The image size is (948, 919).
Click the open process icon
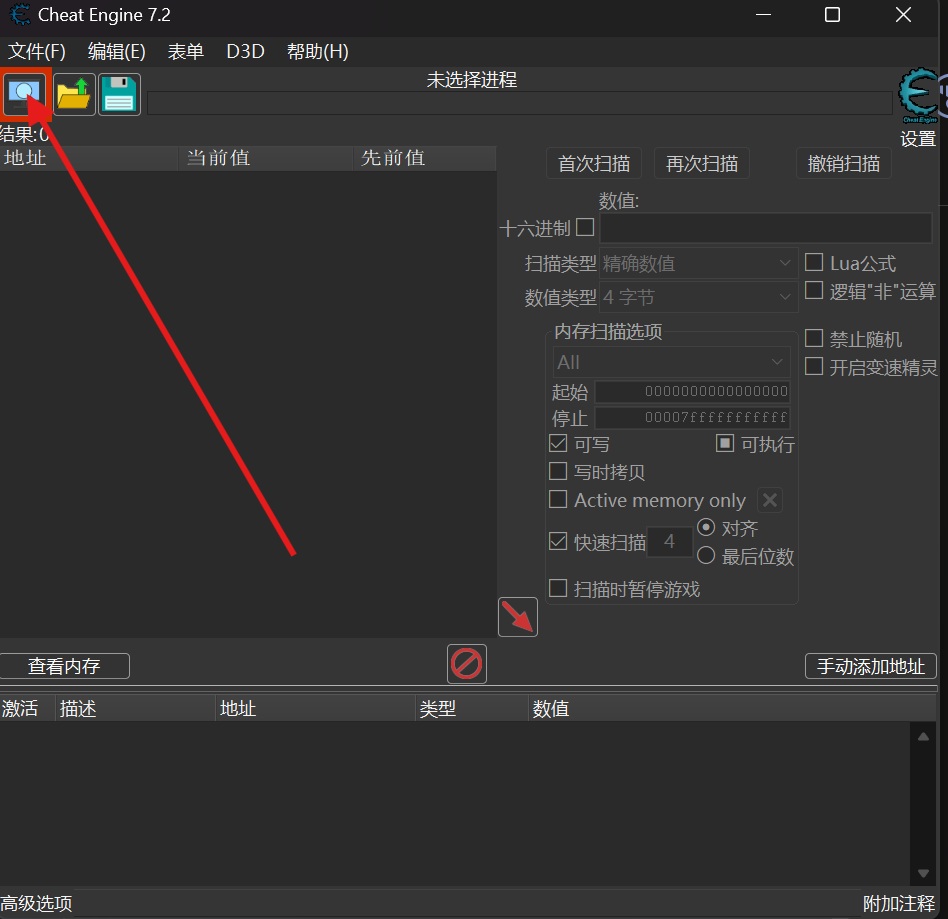(25, 94)
